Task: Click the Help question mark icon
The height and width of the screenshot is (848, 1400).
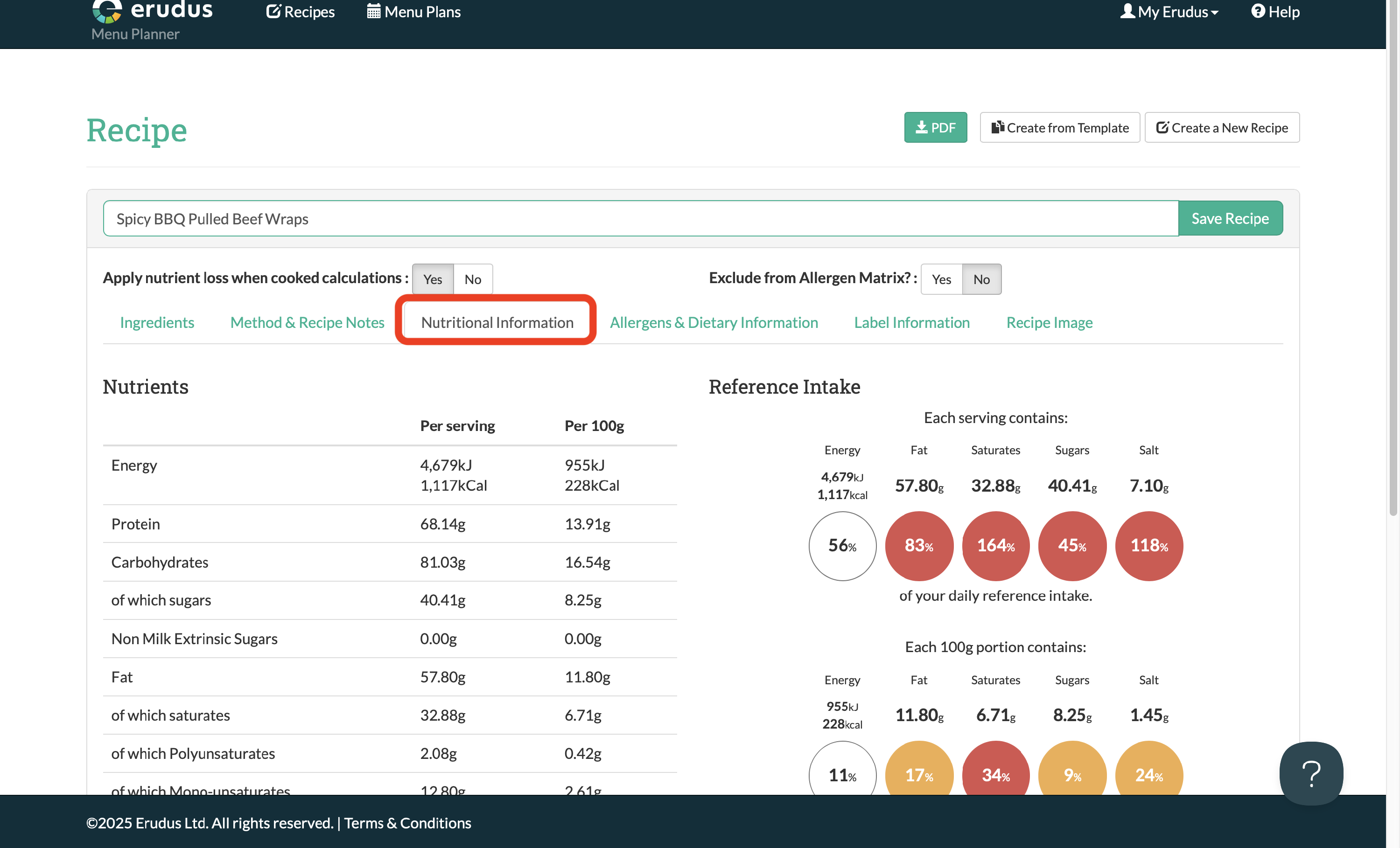Action: pos(1258,11)
